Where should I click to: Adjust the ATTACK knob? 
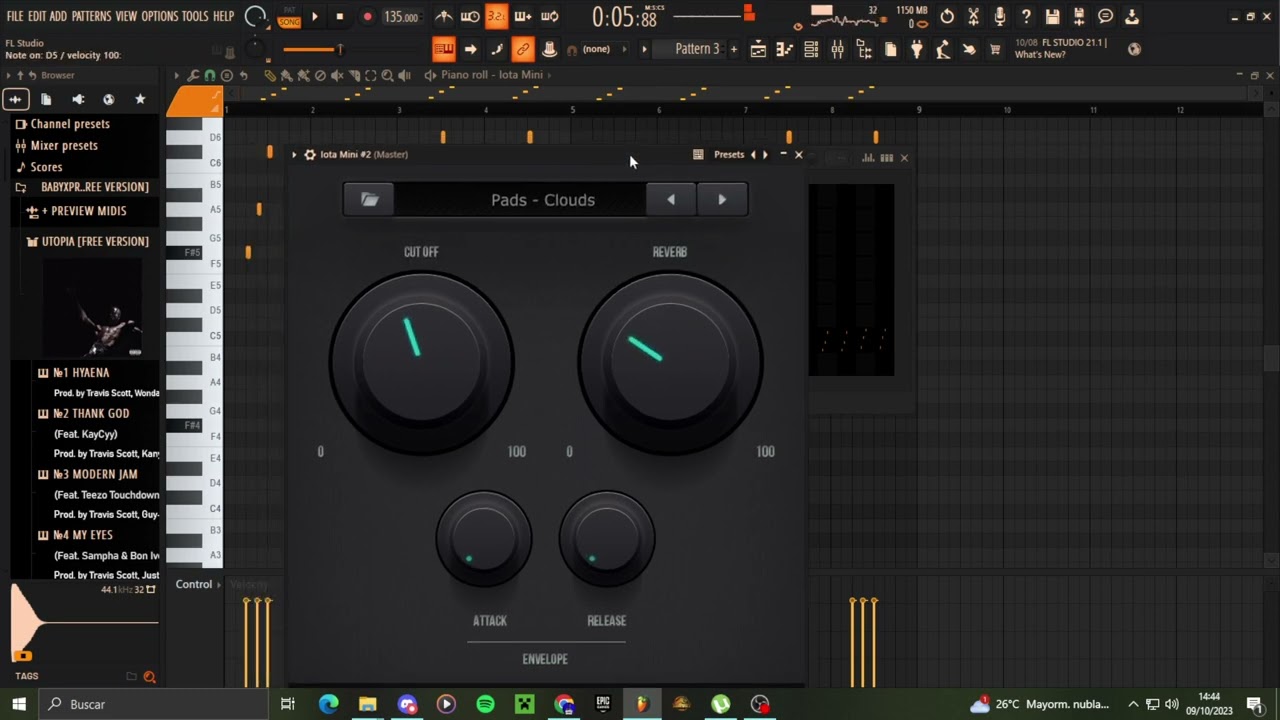click(x=484, y=538)
